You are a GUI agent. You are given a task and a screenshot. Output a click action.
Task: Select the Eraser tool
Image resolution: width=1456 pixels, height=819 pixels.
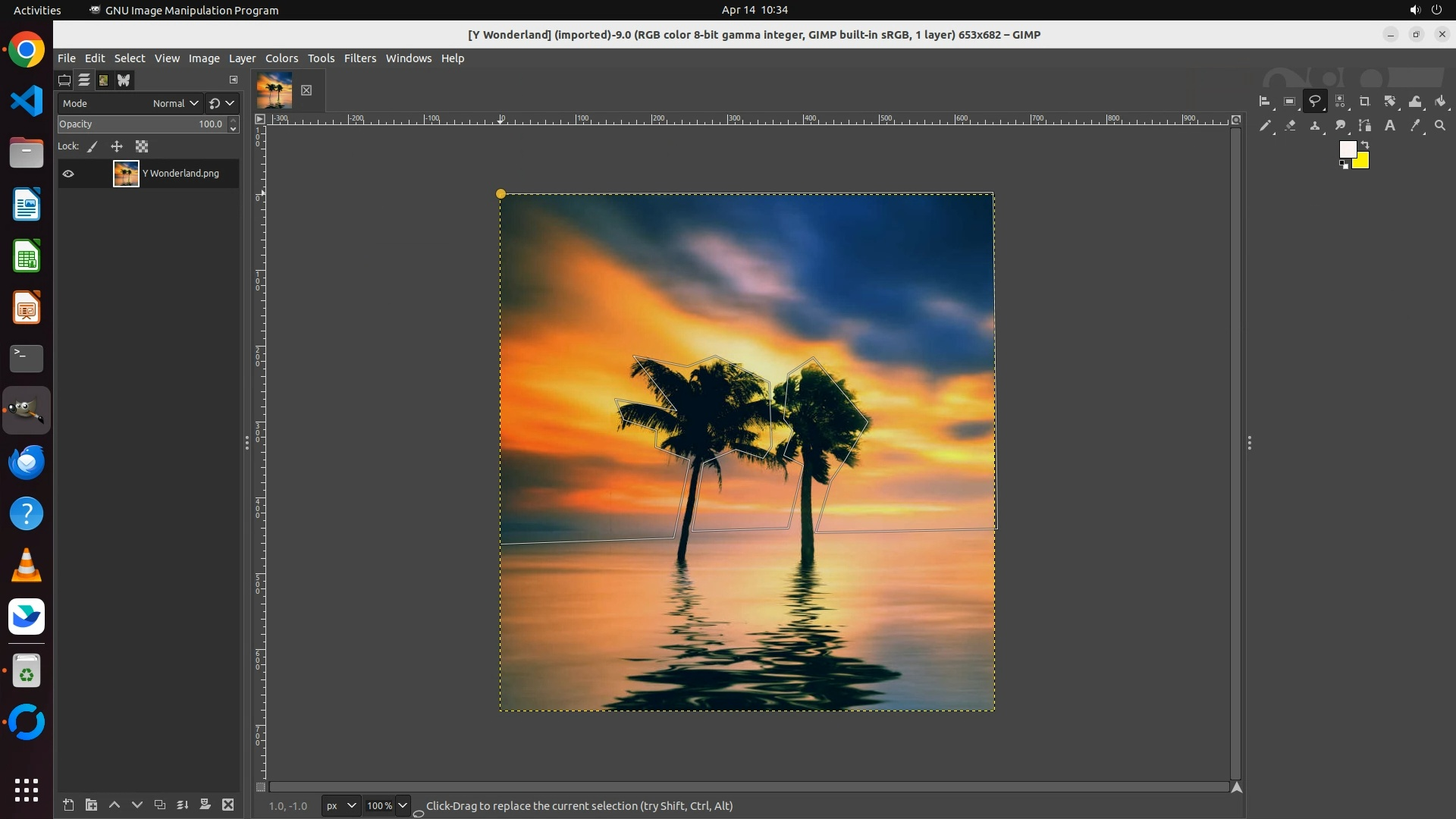tap(1291, 126)
